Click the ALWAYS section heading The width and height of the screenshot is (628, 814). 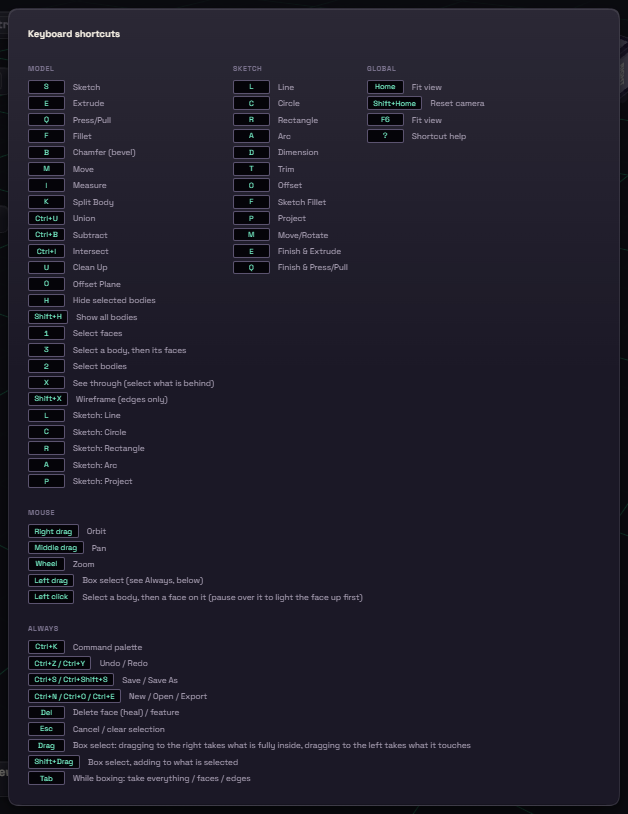(43, 628)
